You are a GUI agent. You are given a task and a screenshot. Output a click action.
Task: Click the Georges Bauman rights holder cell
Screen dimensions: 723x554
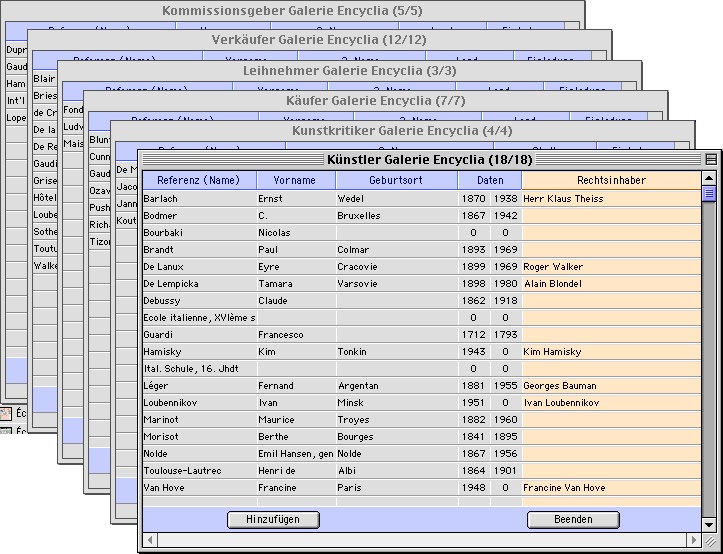coord(611,386)
